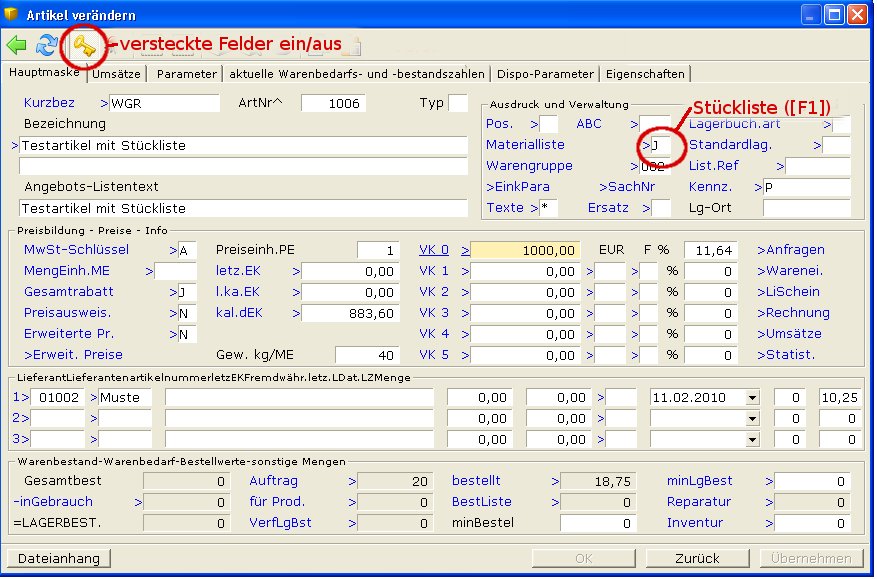Switch to the Umsätze tab
The width and height of the screenshot is (877, 579).
coord(117,74)
